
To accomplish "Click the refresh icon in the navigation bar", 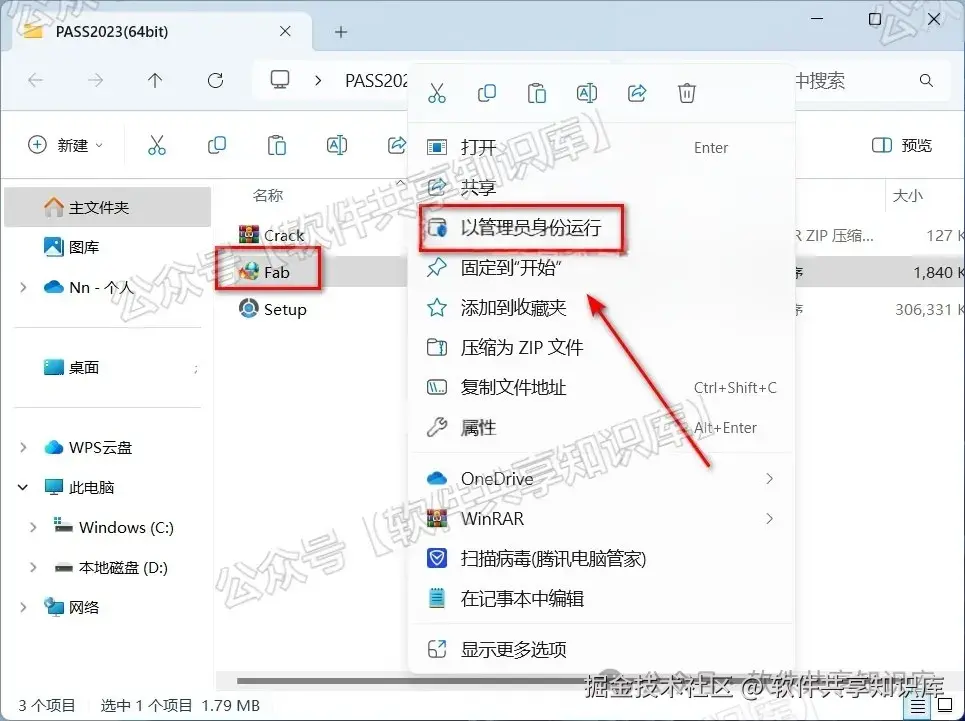I will click(216, 80).
